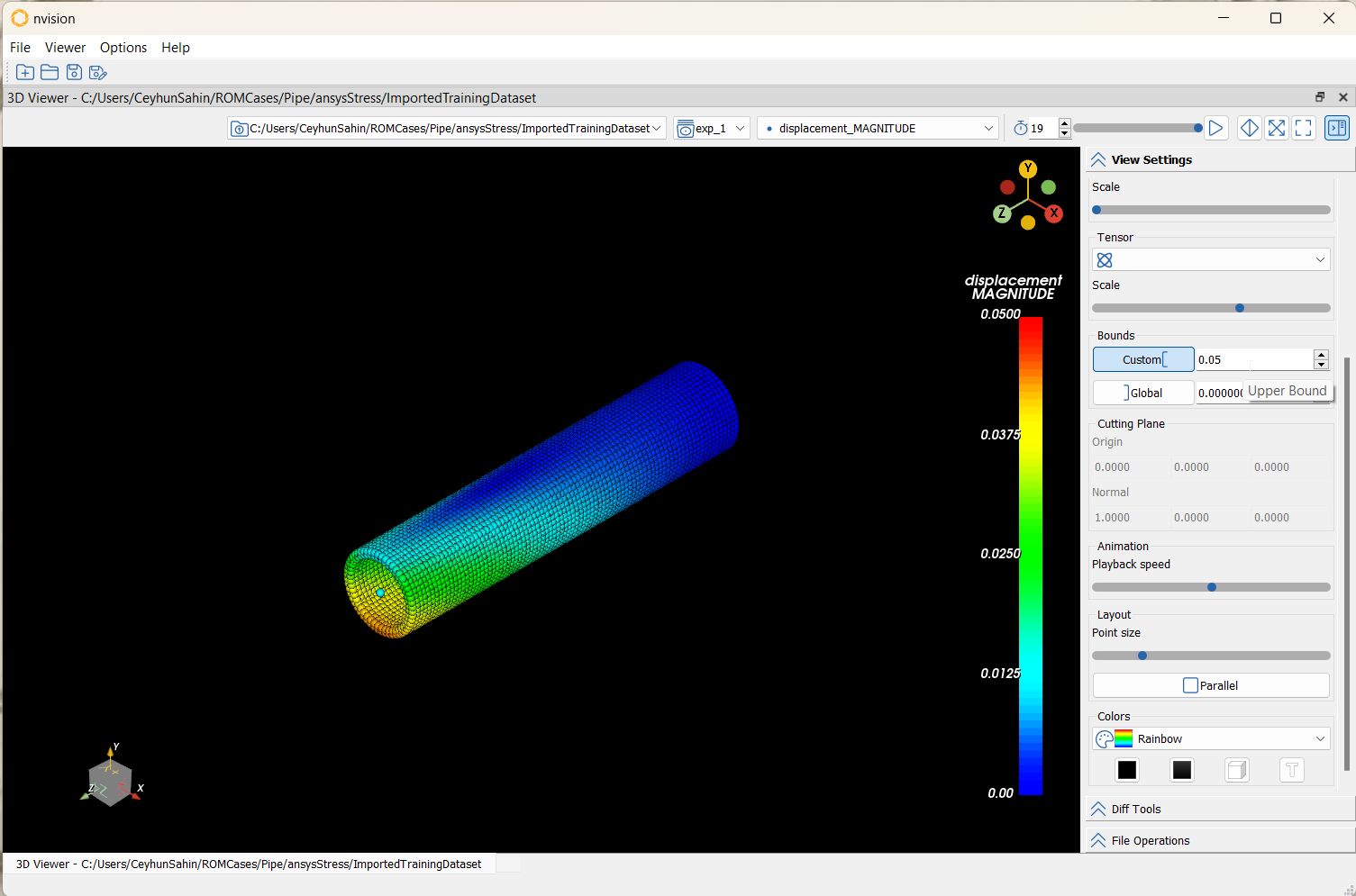Click the save-as disk with pencil icon
Viewport: 1356px width, 896px height.
tap(98, 73)
